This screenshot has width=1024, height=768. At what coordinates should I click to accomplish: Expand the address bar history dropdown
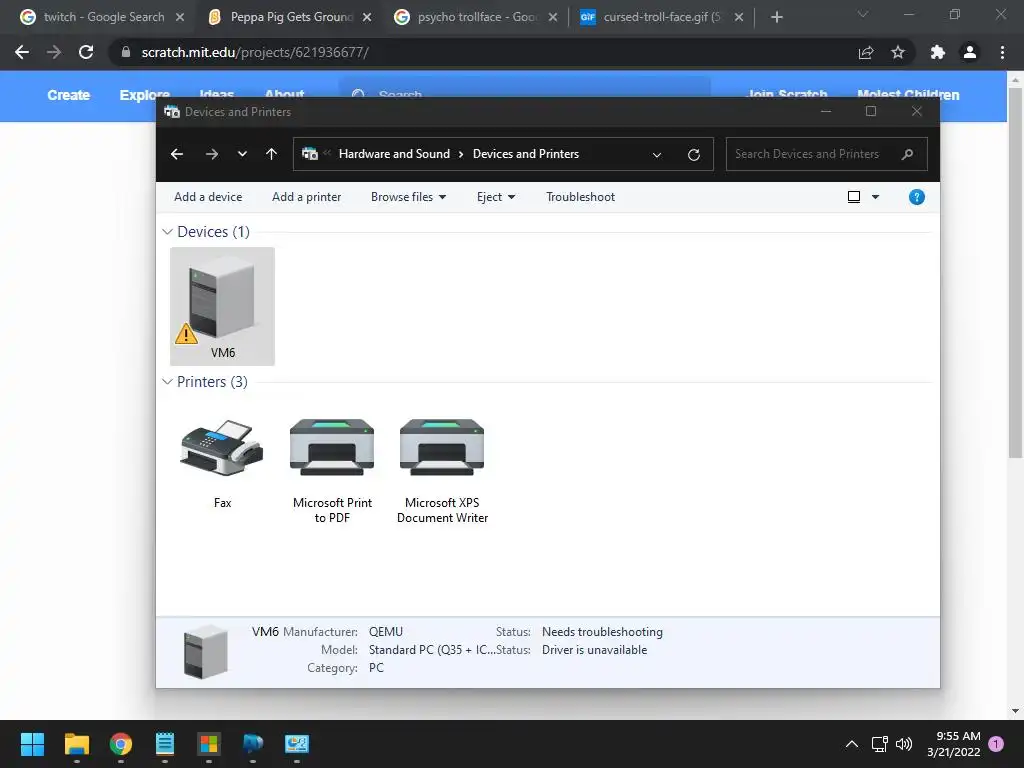click(x=657, y=155)
